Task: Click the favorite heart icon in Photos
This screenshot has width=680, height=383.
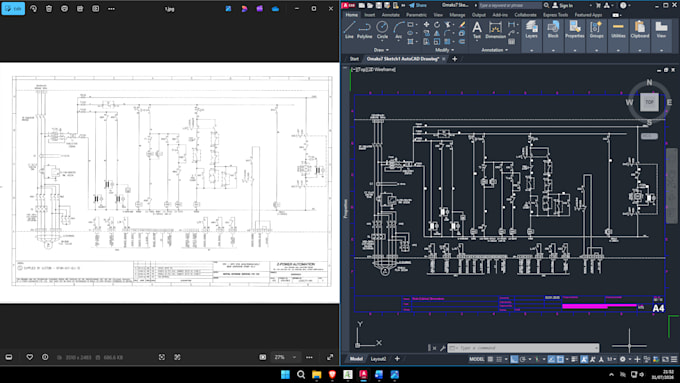Action: (x=29, y=357)
